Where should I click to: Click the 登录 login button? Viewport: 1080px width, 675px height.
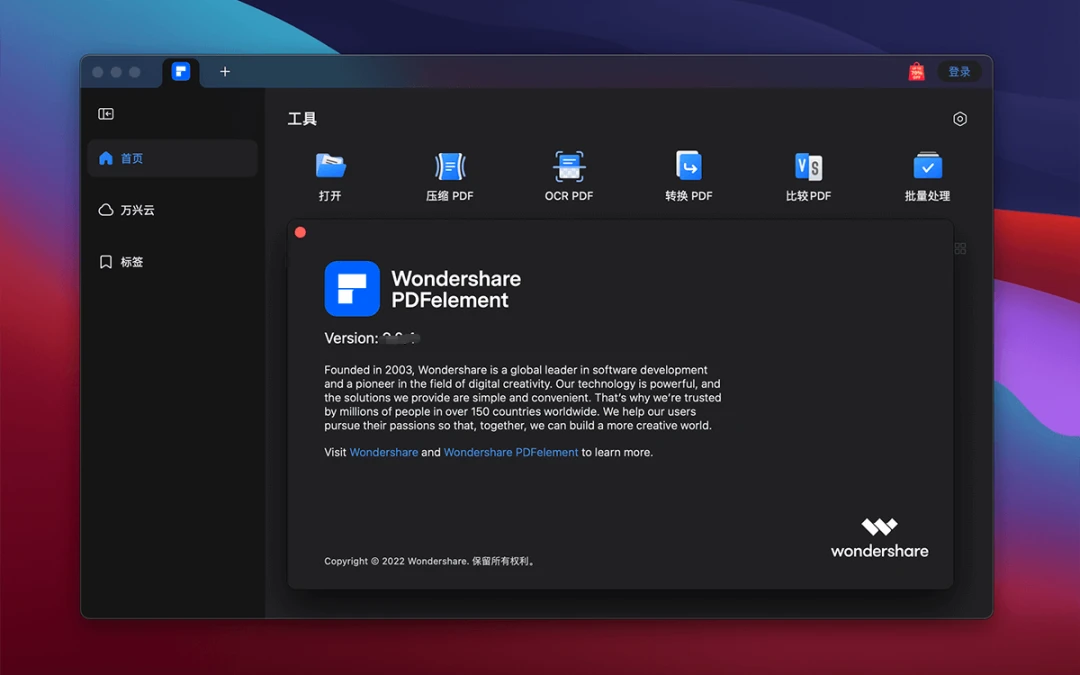click(959, 71)
